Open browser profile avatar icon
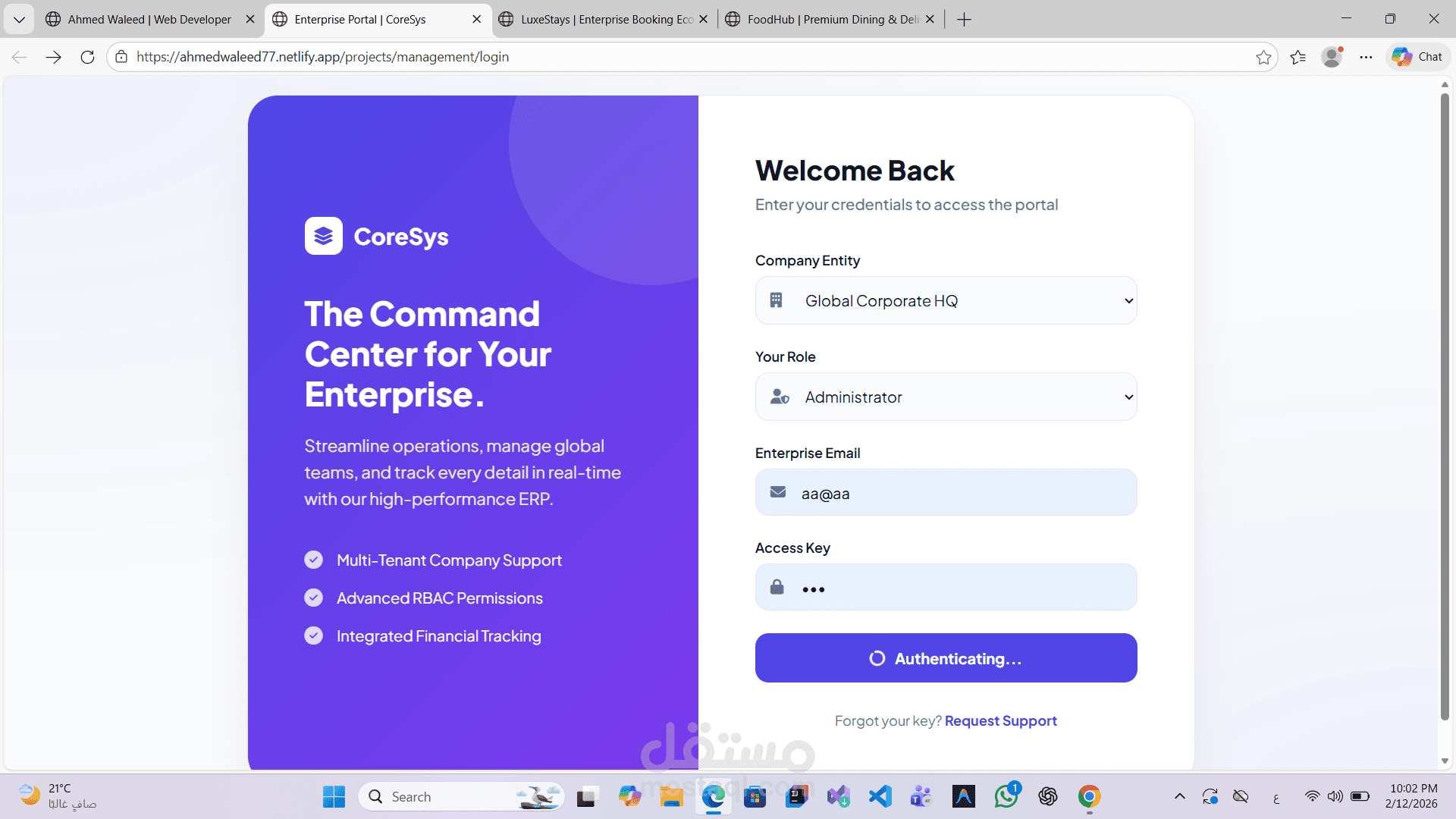This screenshot has height=819, width=1456. (x=1332, y=57)
